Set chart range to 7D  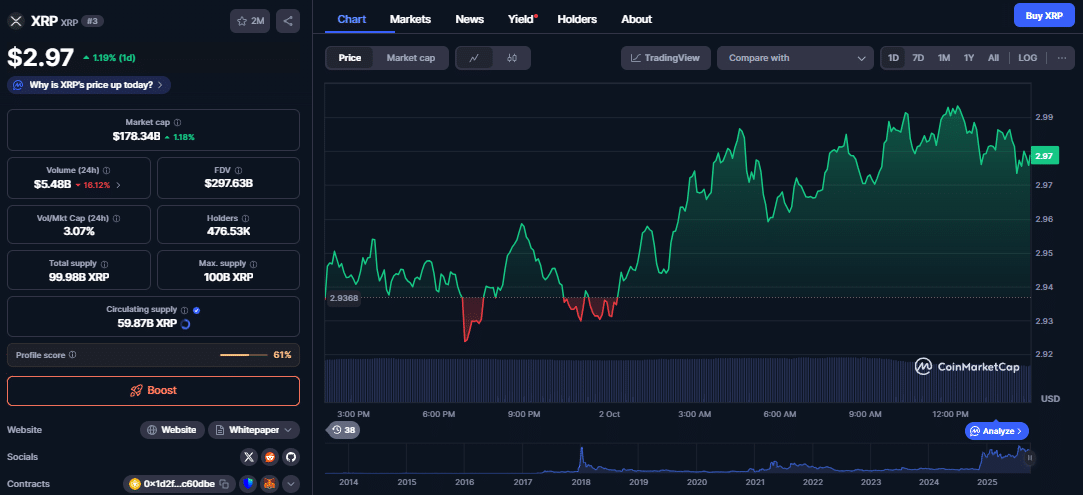coord(918,58)
